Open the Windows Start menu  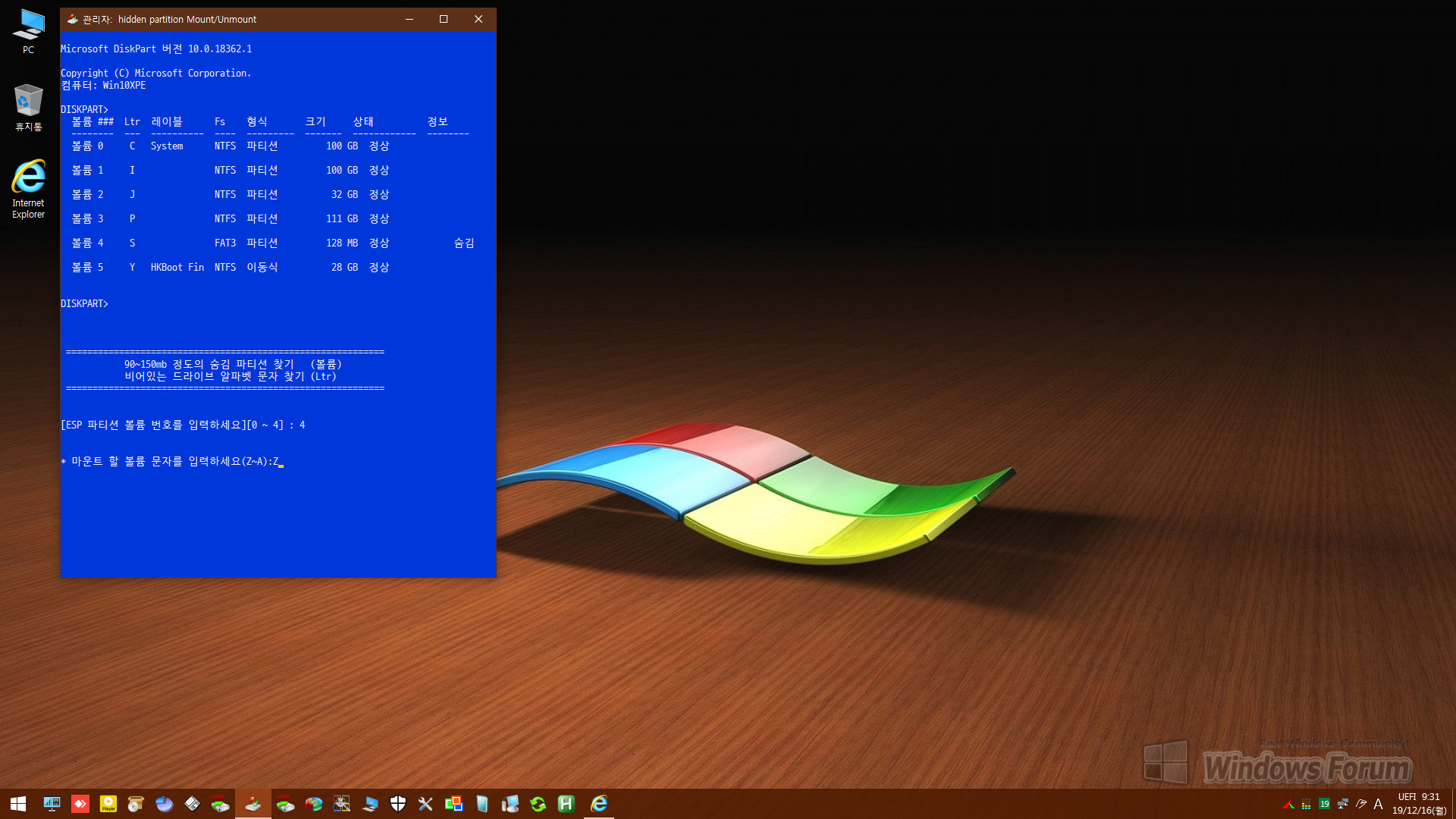[x=18, y=804]
